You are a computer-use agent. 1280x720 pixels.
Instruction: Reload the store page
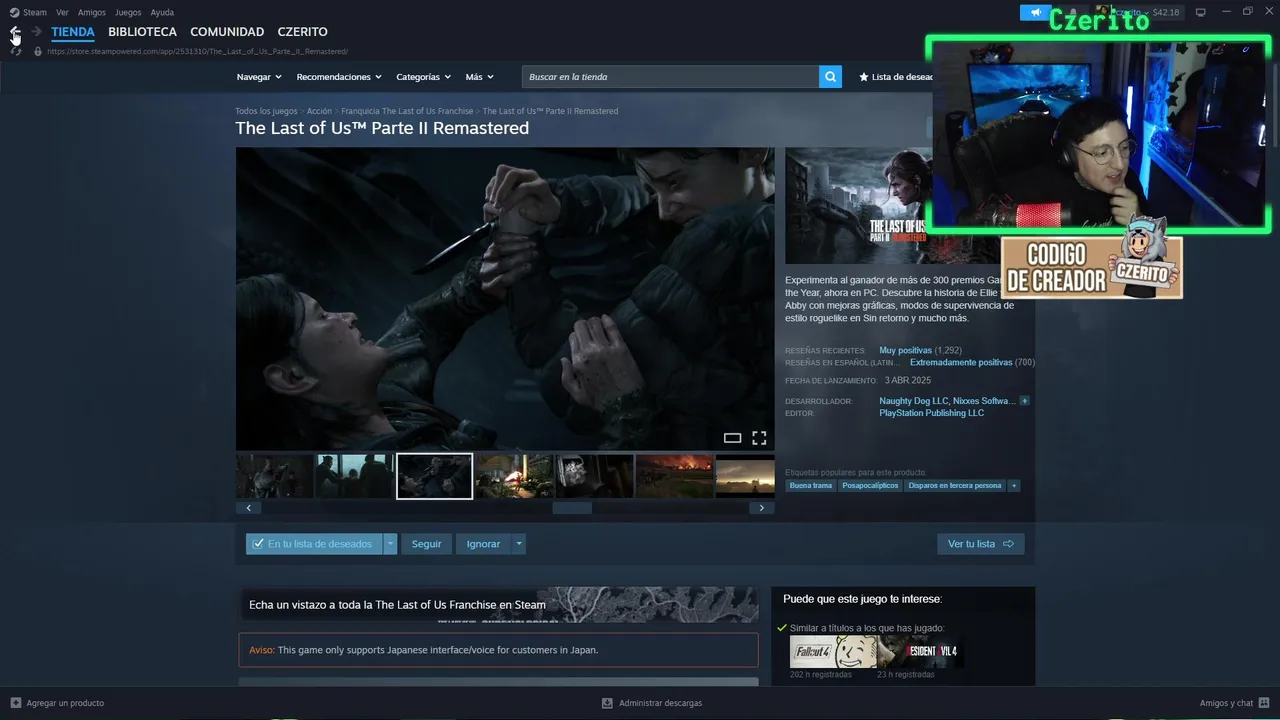tap(15, 51)
